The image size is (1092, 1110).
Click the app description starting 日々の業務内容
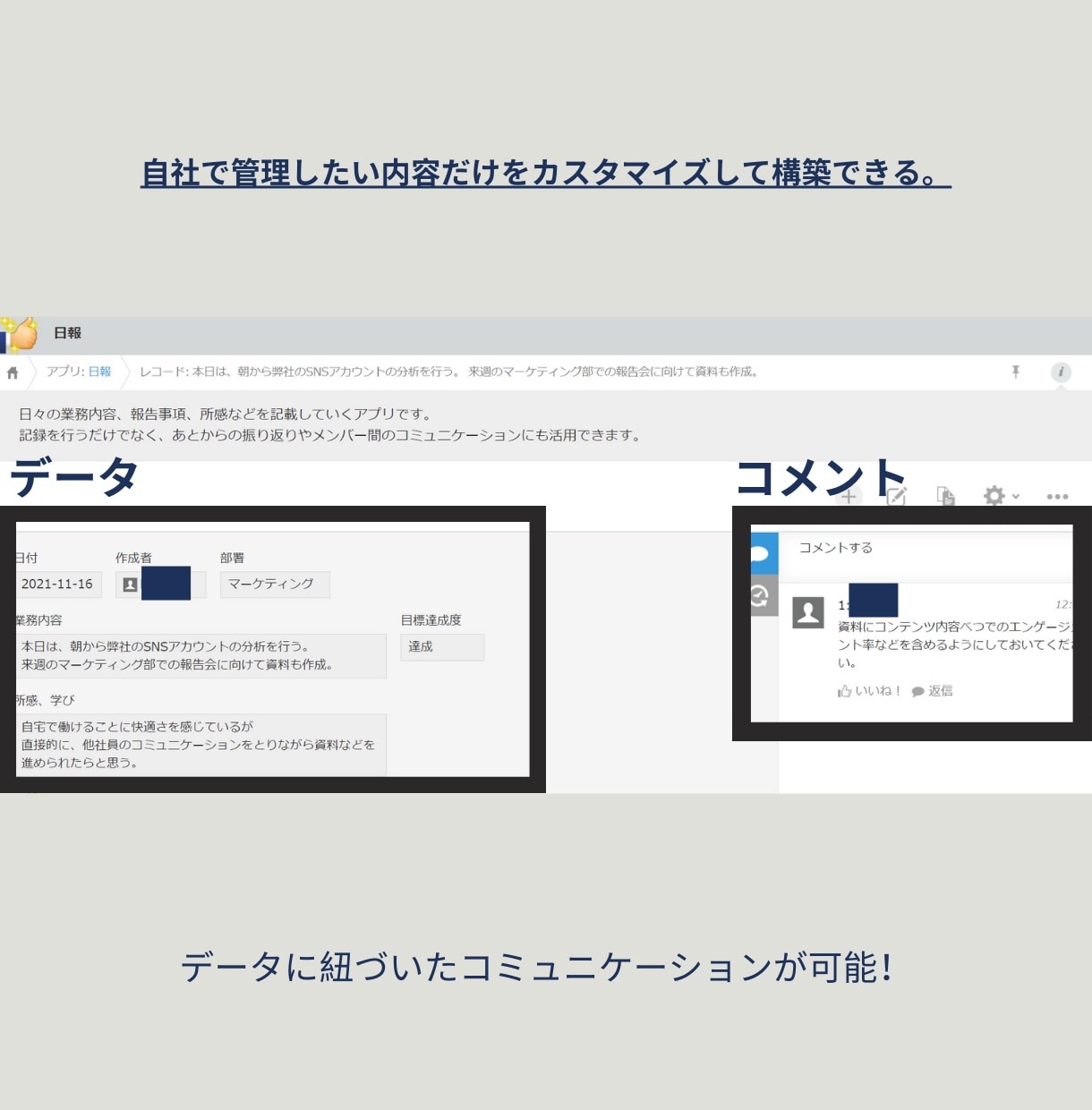pyautogui.click(x=330, y=425)
